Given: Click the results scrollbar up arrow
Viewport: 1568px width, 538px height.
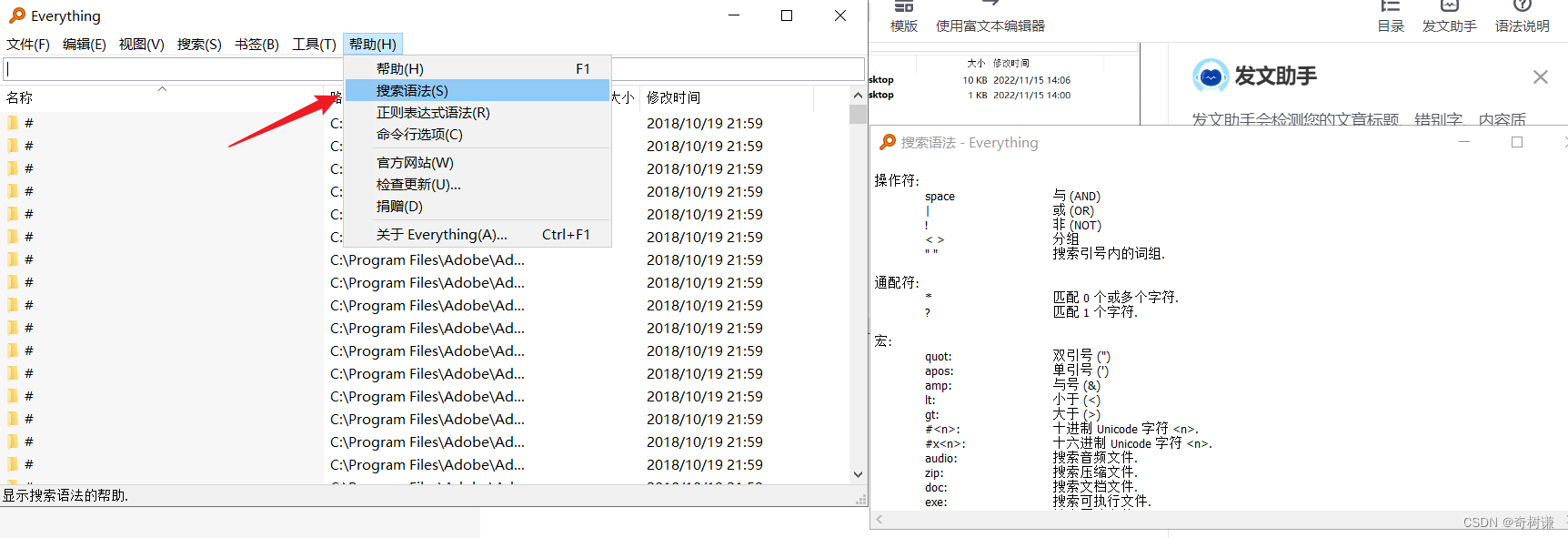Looking at the screenshot, I should [x=858, y=95].
